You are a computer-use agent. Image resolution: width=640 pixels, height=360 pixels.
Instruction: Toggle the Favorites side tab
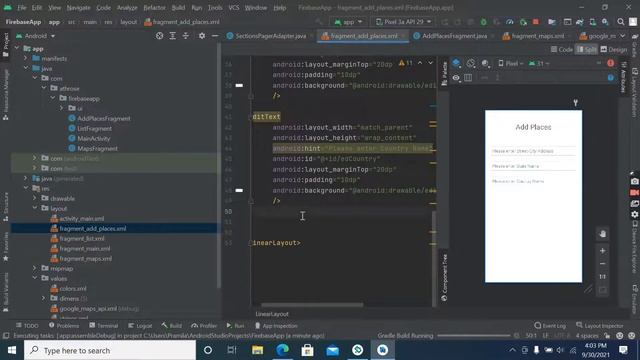(5, 247)
